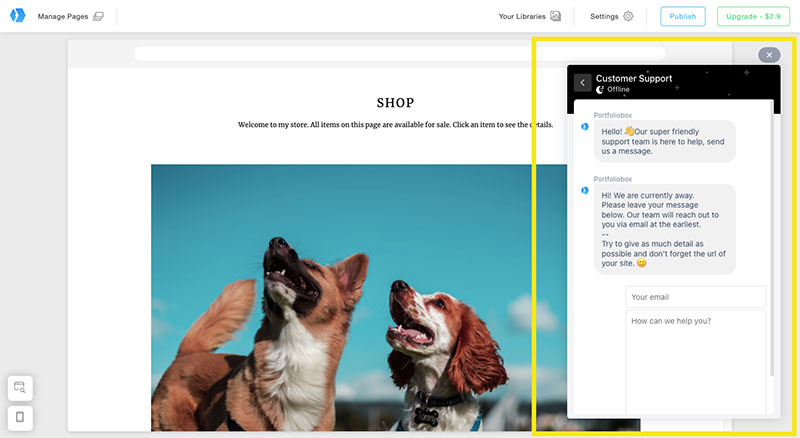Click the Settings gear icon
The height and width of the screenshot is (438, 800).
click(x=629, y=16)
